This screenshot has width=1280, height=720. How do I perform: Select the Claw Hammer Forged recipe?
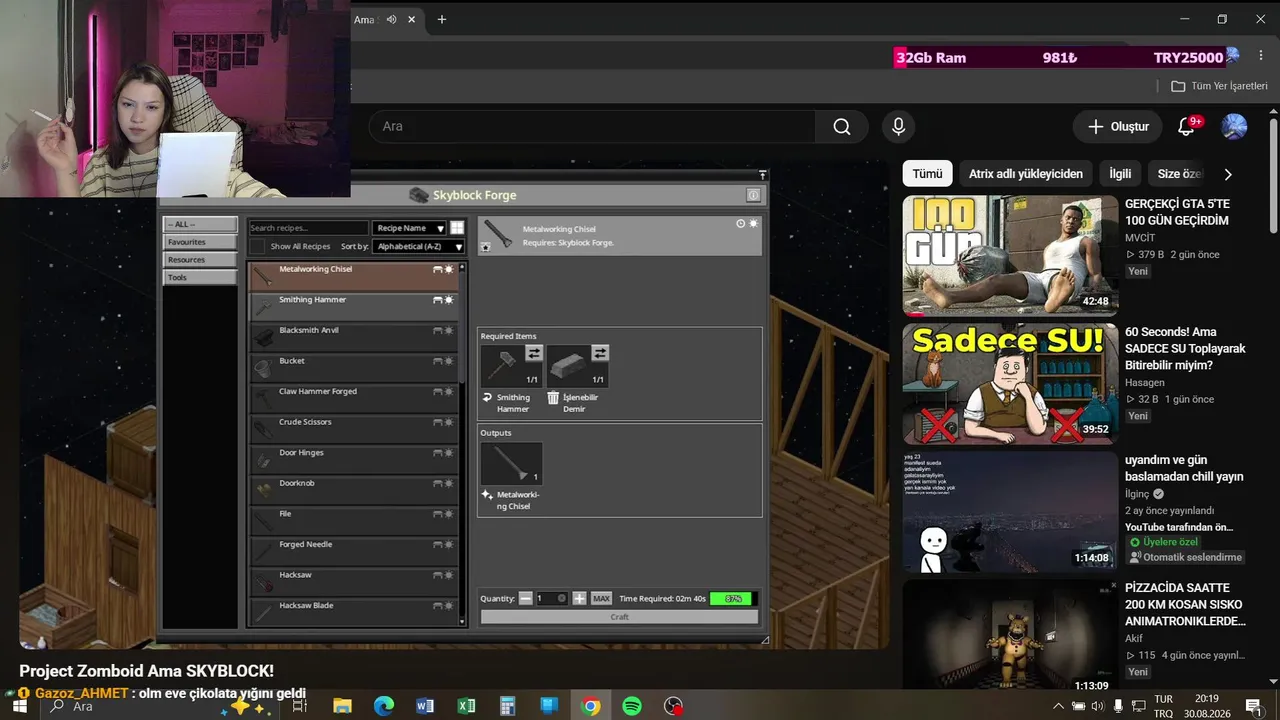click(x=354, y=398)
